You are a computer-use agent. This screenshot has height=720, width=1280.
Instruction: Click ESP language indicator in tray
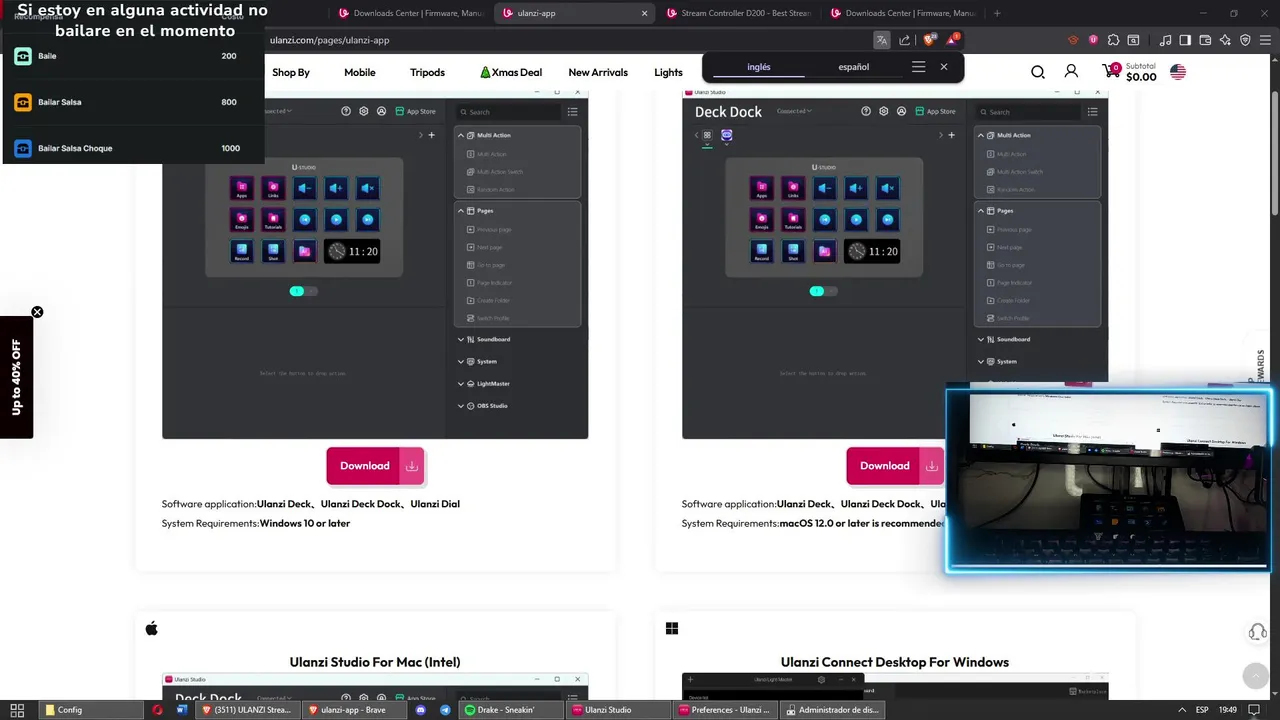tap(1203, 710)
